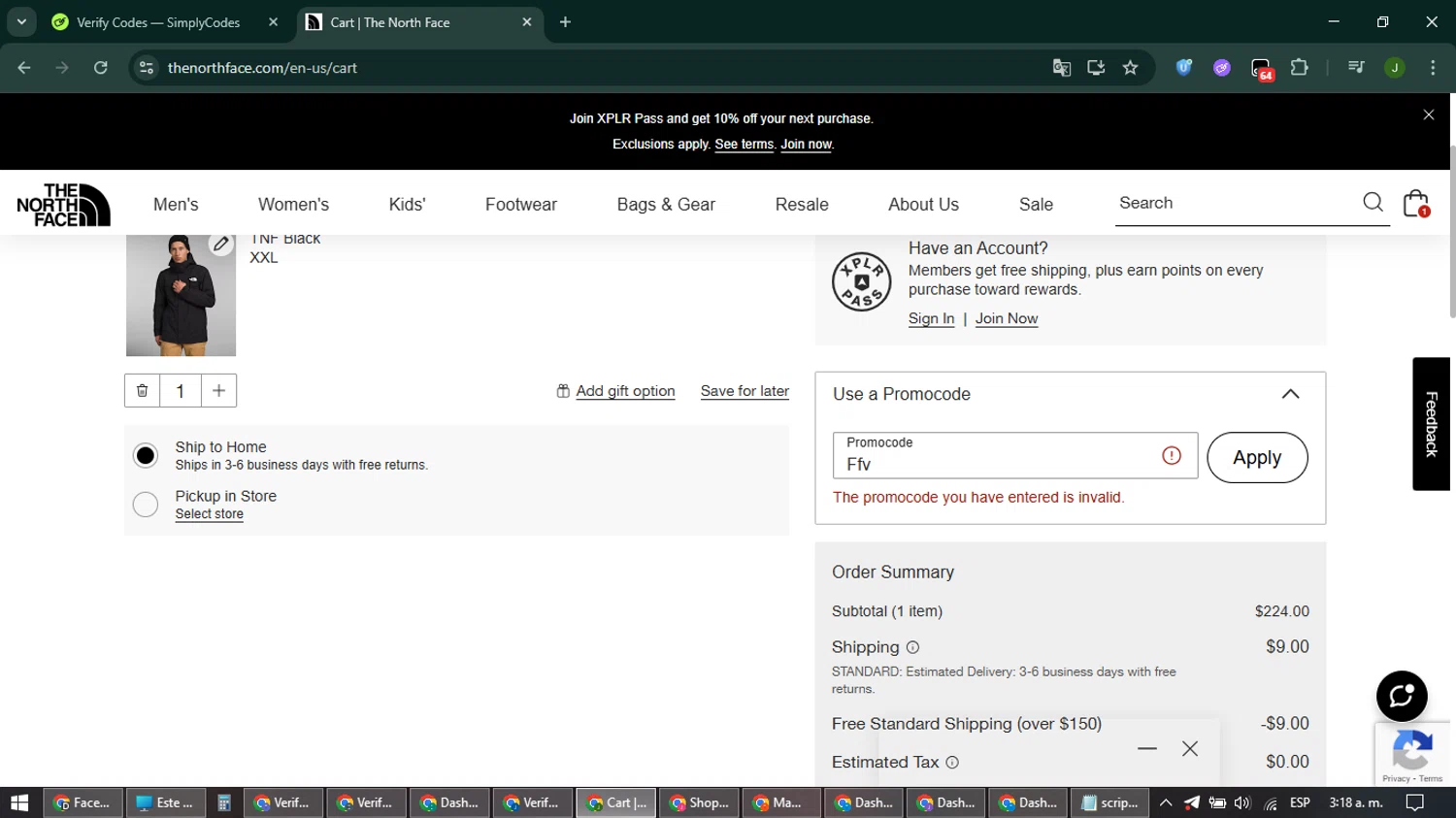View site information icon in address bar
This screenshot has width=1456, height=818.
point(147,68)
